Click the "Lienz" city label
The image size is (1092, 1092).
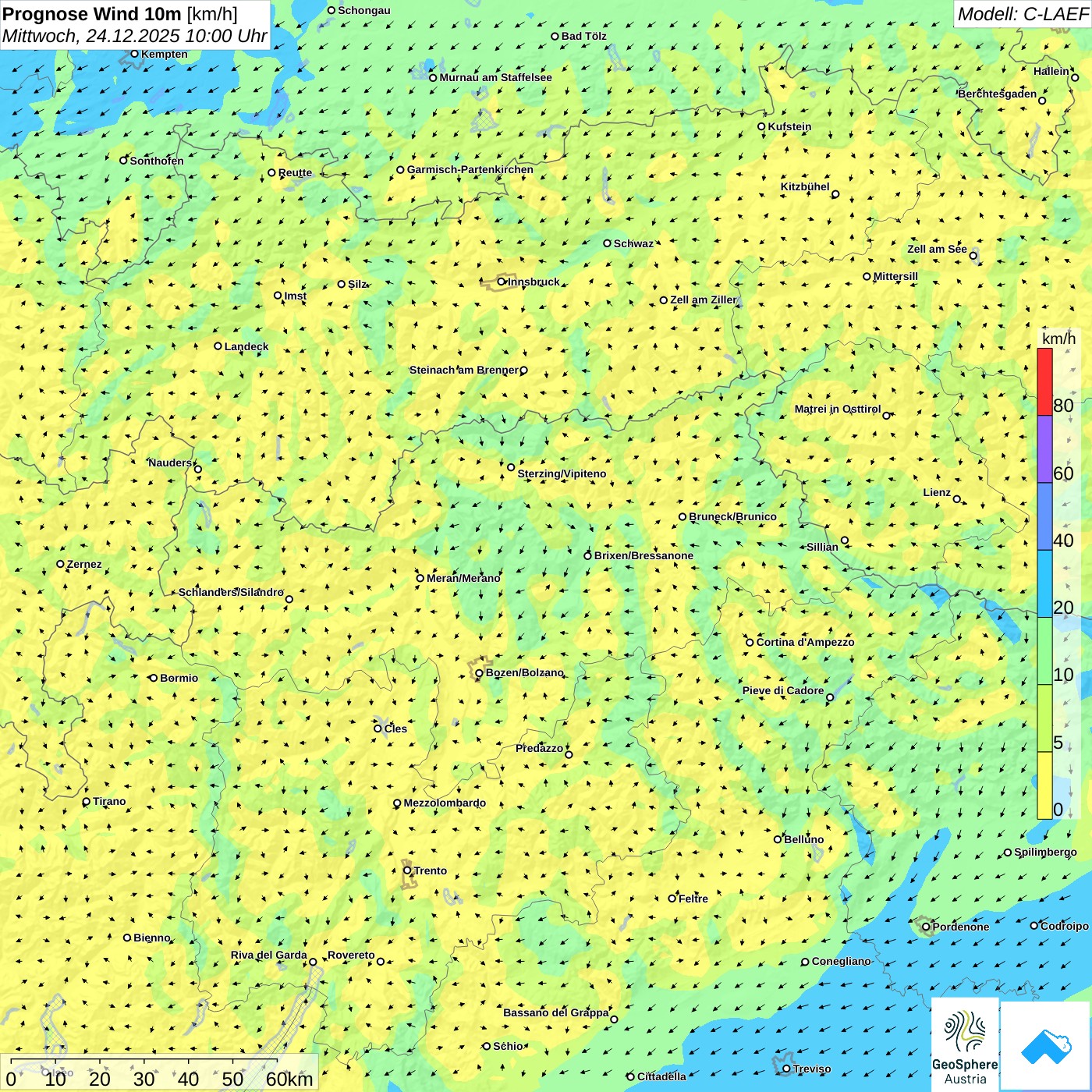tap(937, 492)
